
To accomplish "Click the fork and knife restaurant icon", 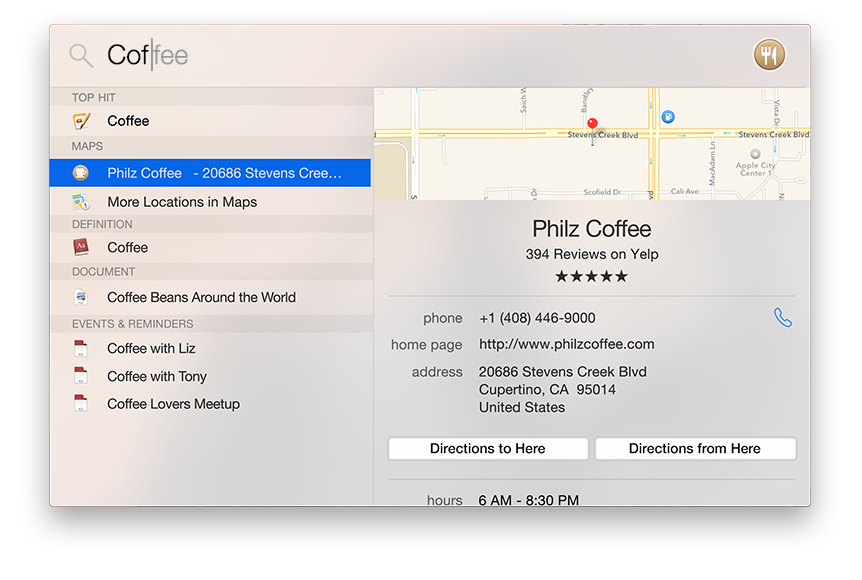I will pos(769,55).
